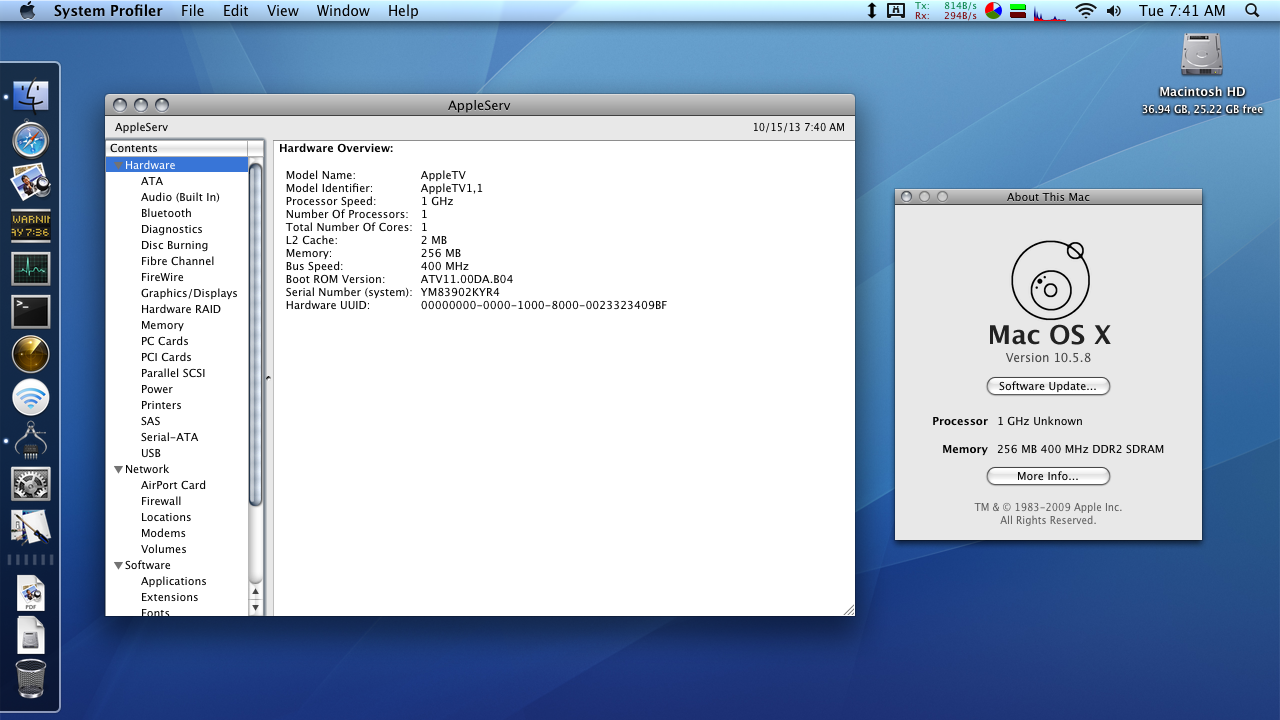Open the PDF document in the Dock
The height and width of the screenshot is (720, 1280).
coord(30,593)
